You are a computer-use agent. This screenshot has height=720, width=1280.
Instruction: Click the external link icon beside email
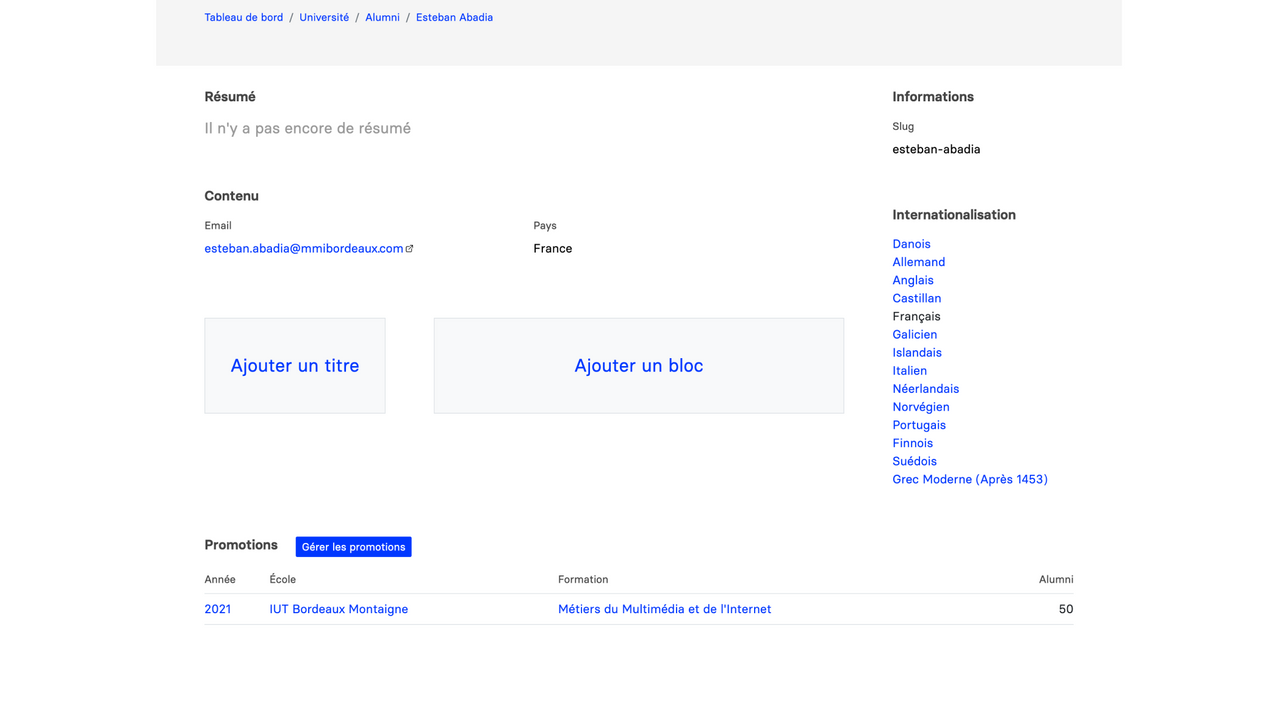tap(409, 248)
